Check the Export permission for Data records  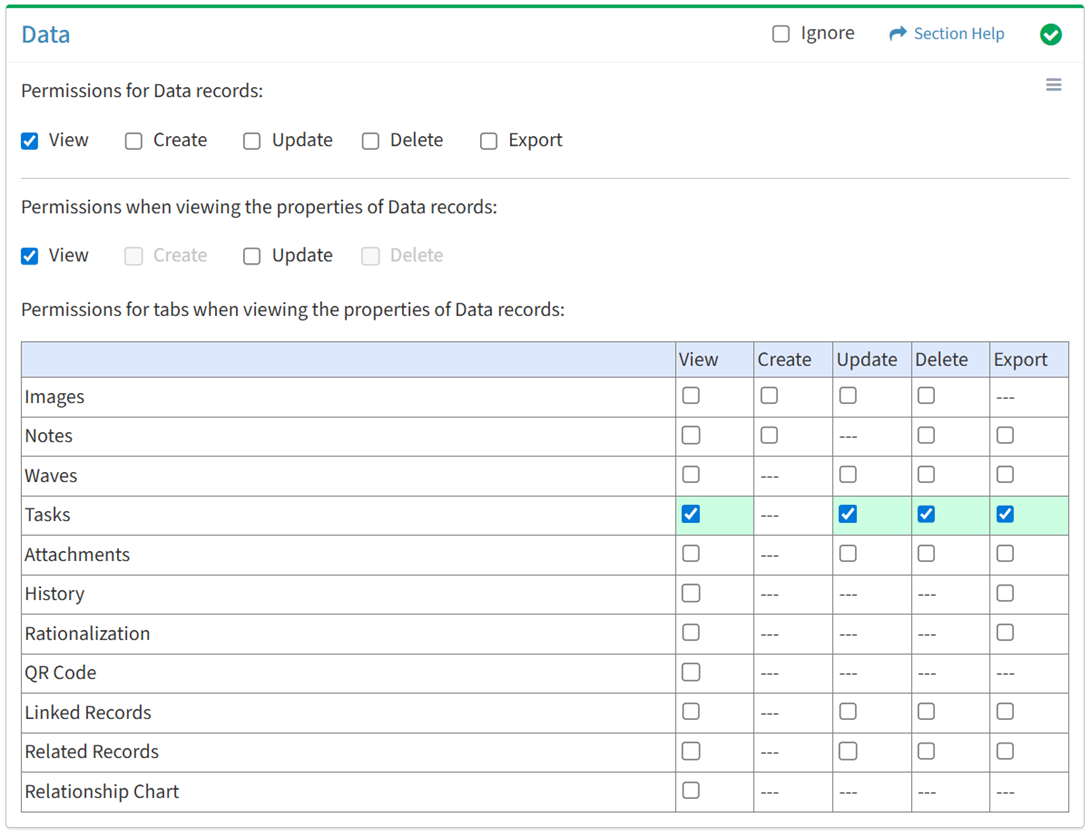(x=489, y=141)
